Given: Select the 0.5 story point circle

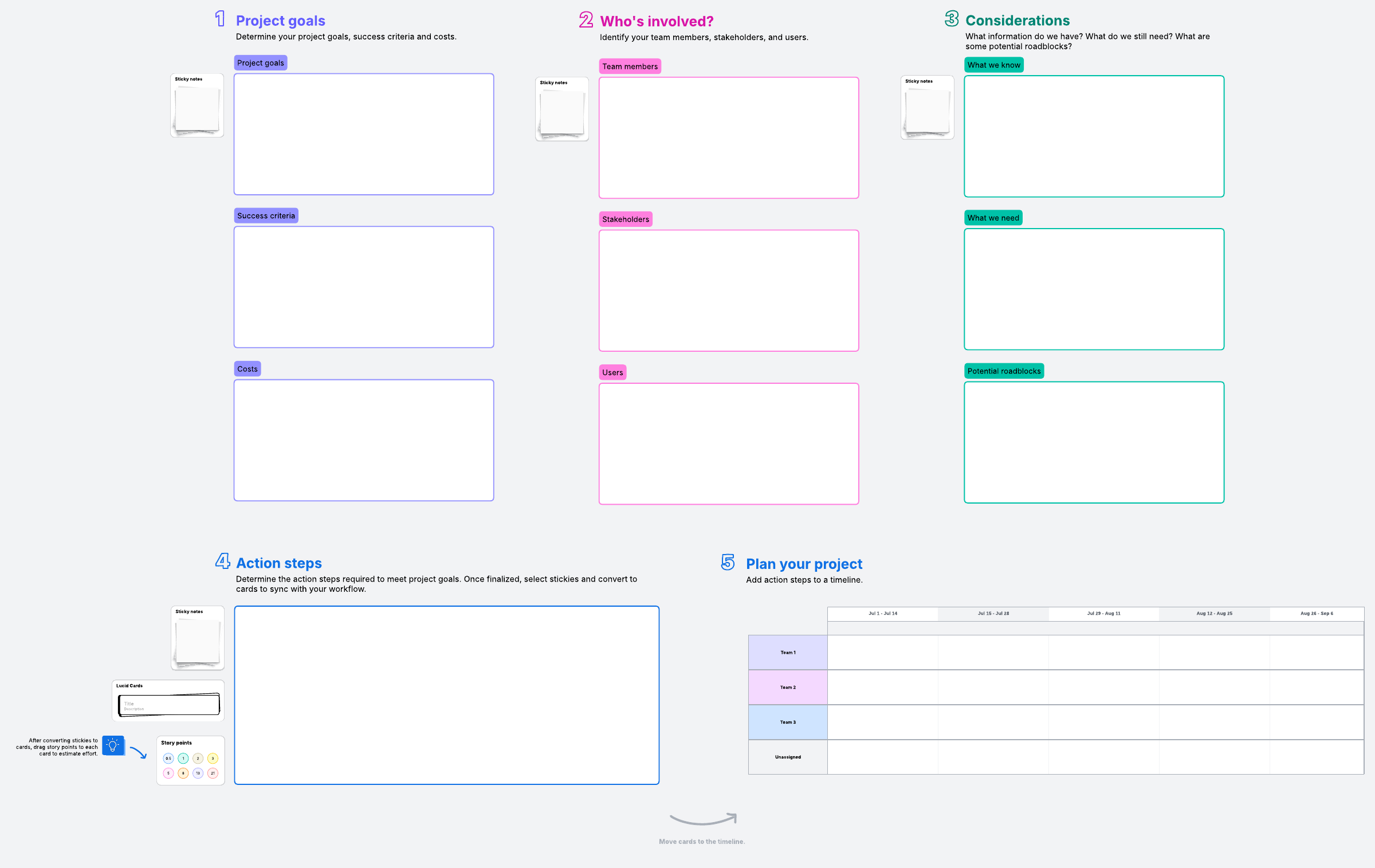Looking at the screenshot, I should [168, 758].
